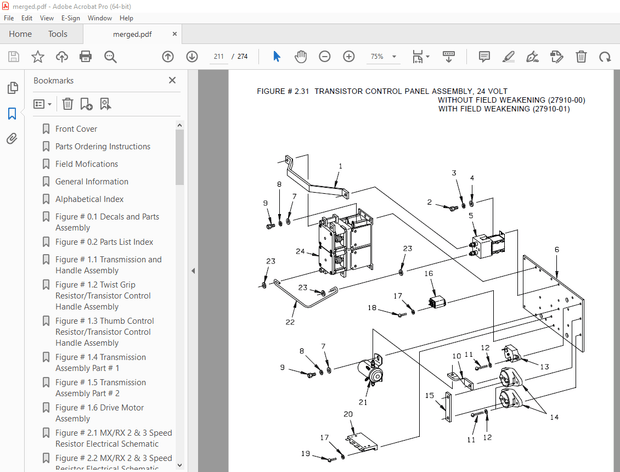Add a comment with sticky note icon
The width and height of the screenshot is (620, 472).
(484, 57)
